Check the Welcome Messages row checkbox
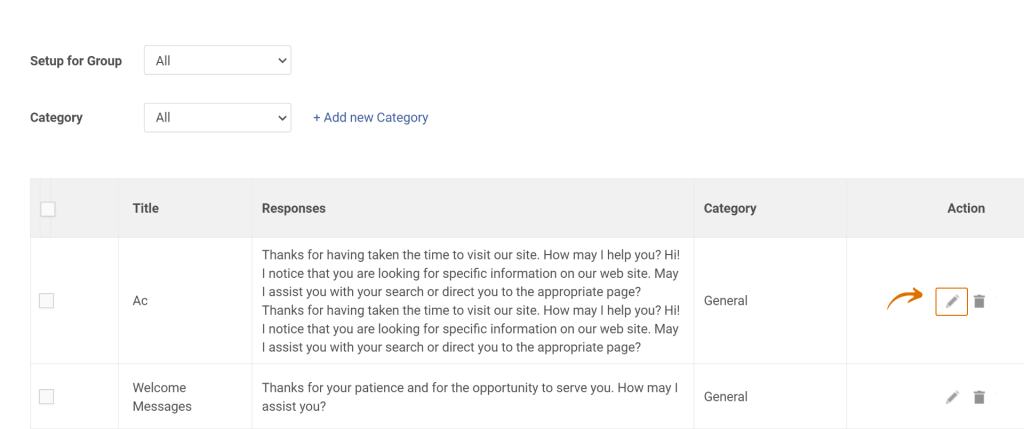 click(x=46, y=396)
